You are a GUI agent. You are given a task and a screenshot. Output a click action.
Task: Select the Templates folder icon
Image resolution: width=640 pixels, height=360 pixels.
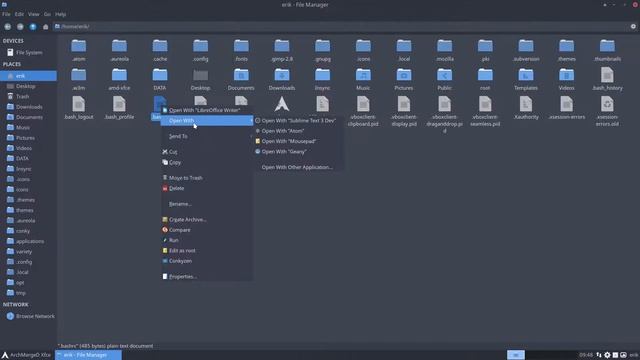point(526,75)
